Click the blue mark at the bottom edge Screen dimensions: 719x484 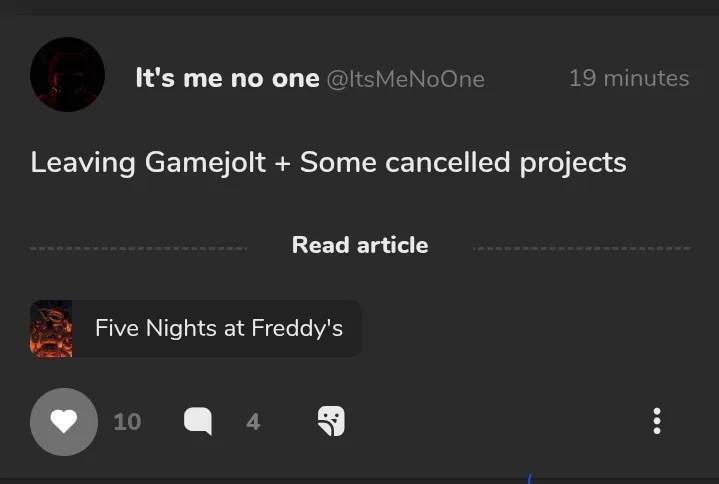point(529,479)
